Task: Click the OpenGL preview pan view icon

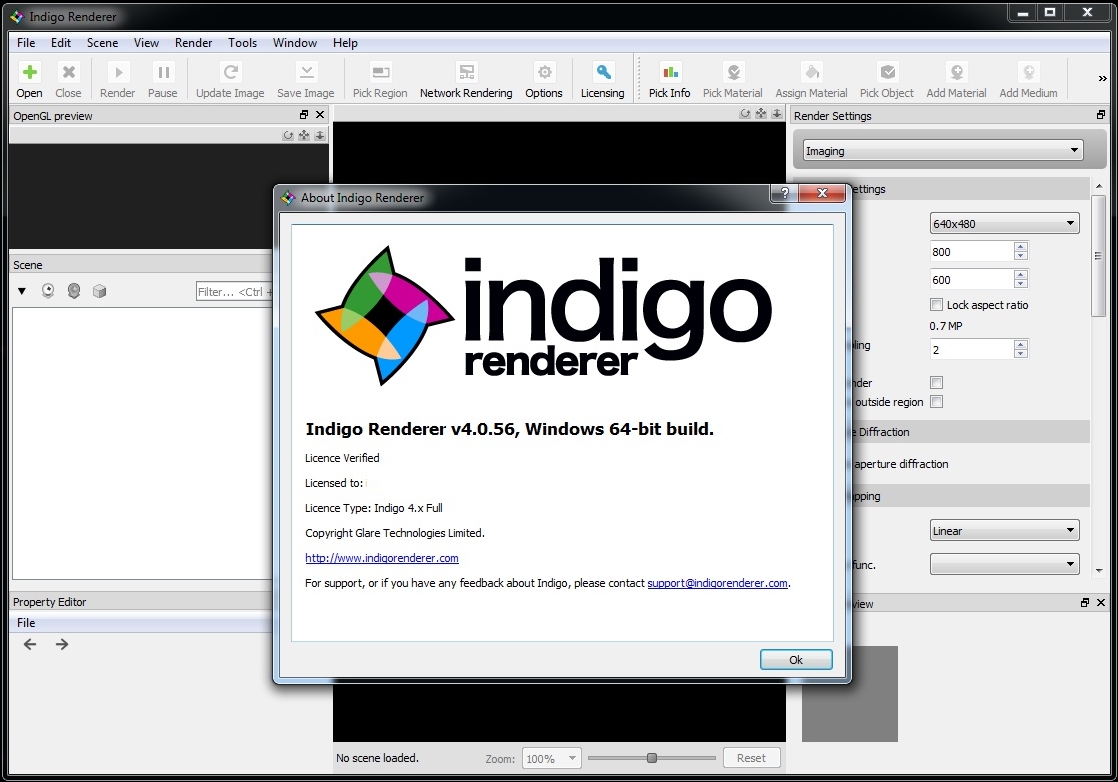Action: (x=304, y=135)
